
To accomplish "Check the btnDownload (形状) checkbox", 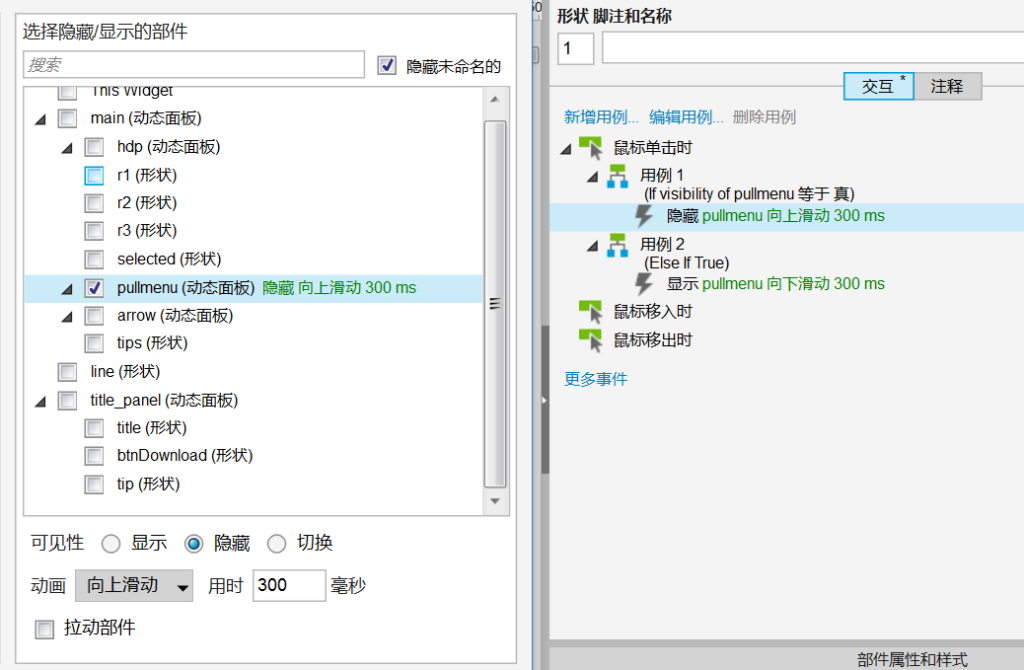I will (94, 456).
